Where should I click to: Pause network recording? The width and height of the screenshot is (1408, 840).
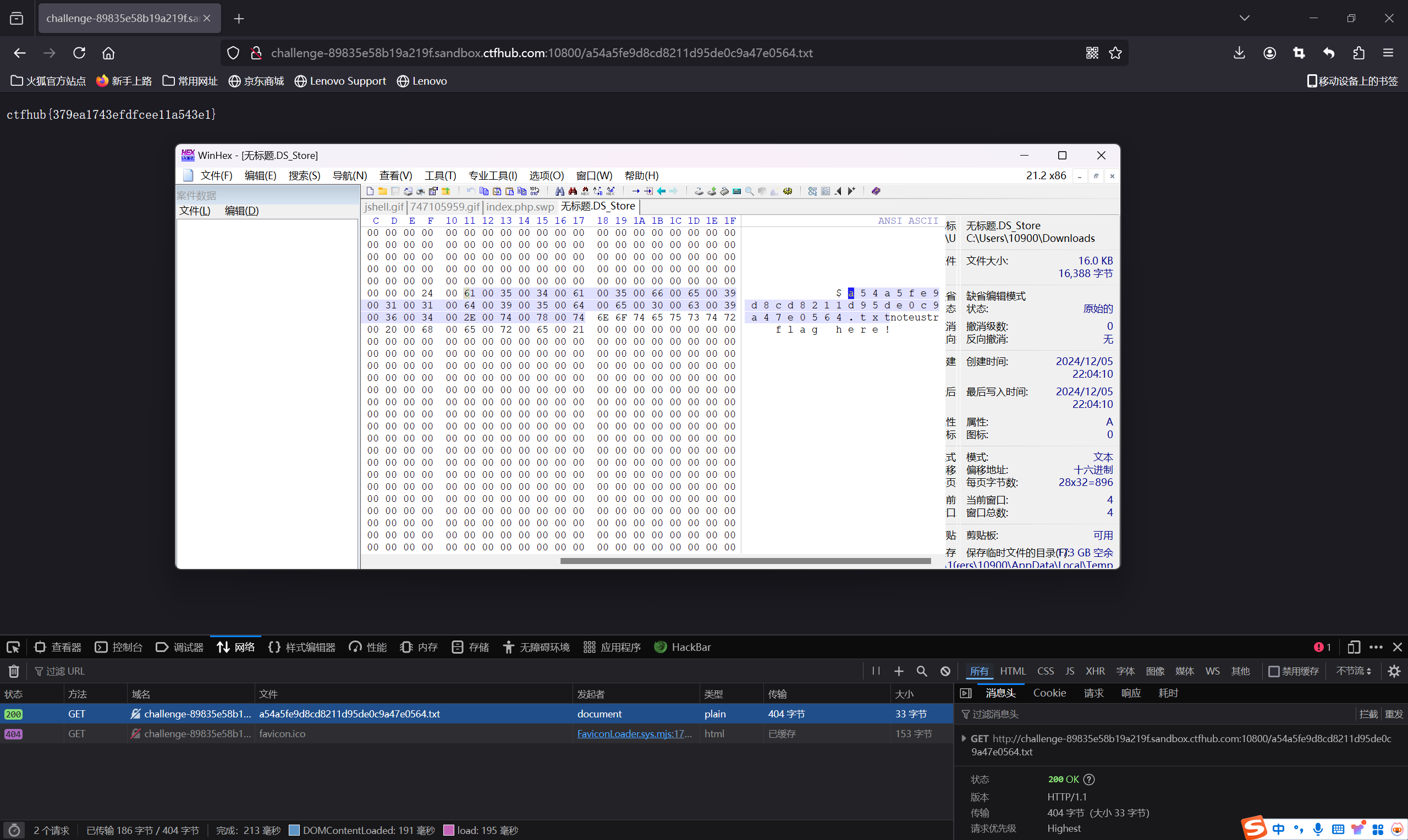876,671
